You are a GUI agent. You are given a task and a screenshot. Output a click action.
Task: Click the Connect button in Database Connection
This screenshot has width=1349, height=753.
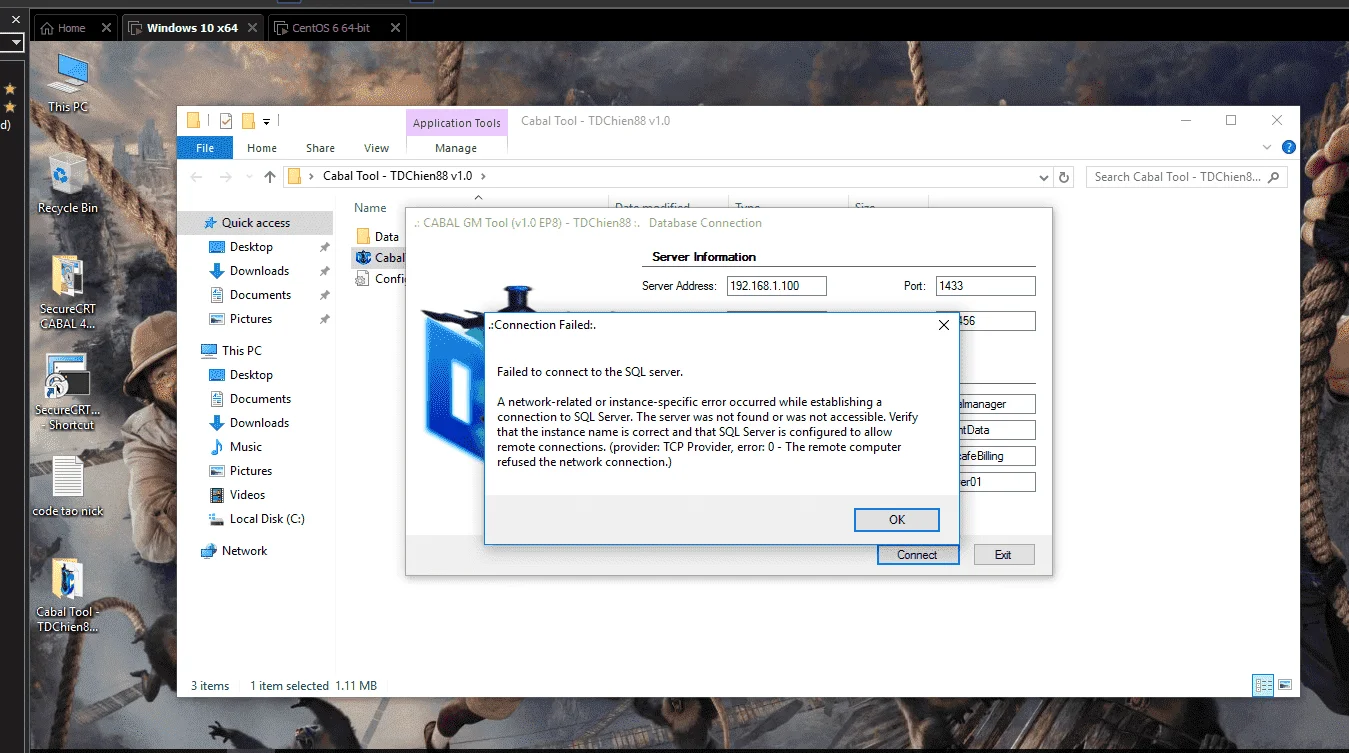tap(918, 554)
